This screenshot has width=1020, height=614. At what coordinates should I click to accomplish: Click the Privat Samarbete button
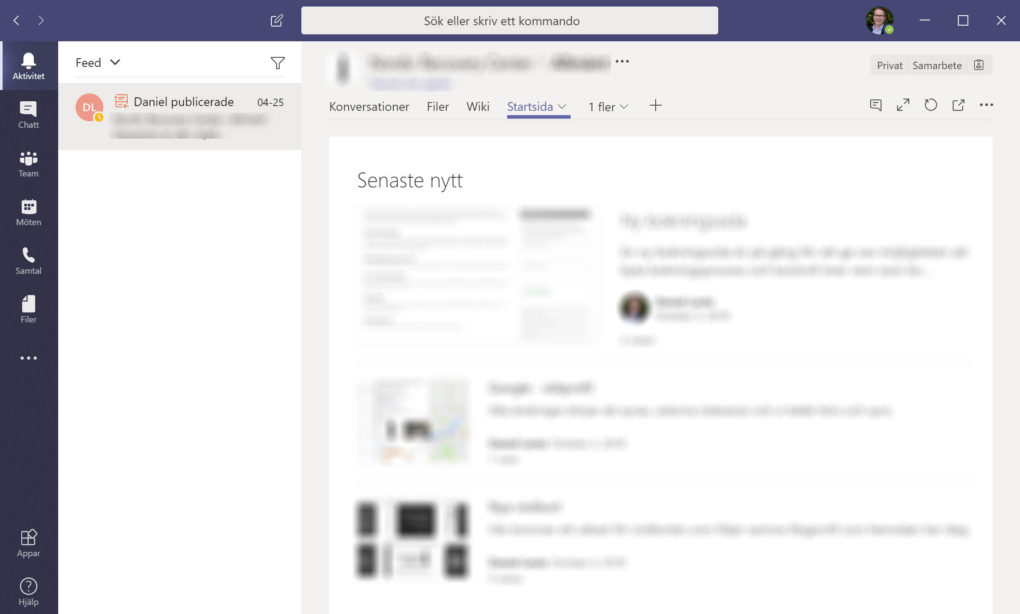click(930, 65)
